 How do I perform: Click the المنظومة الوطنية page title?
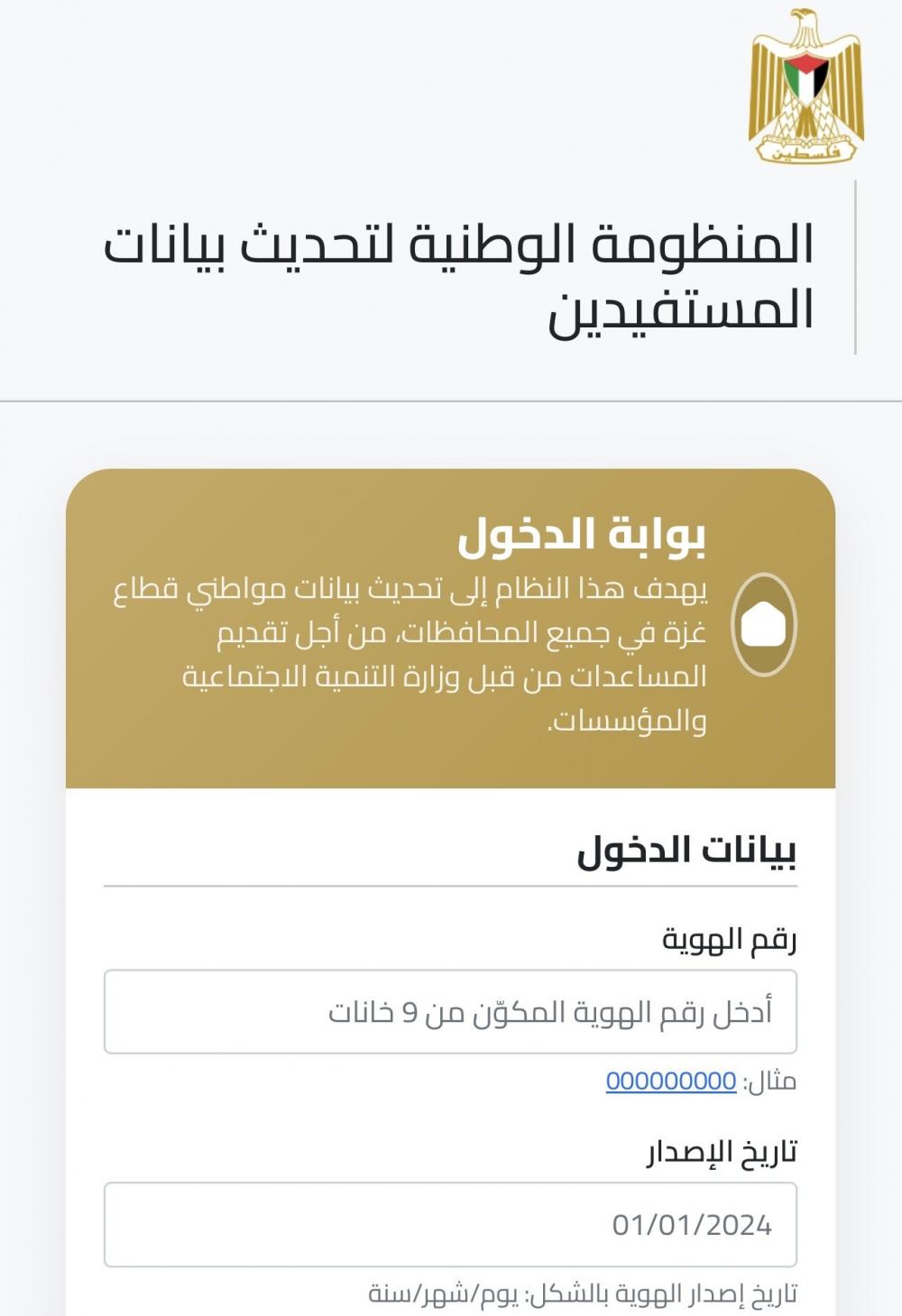pyautogui.click(x=458, y=245)
